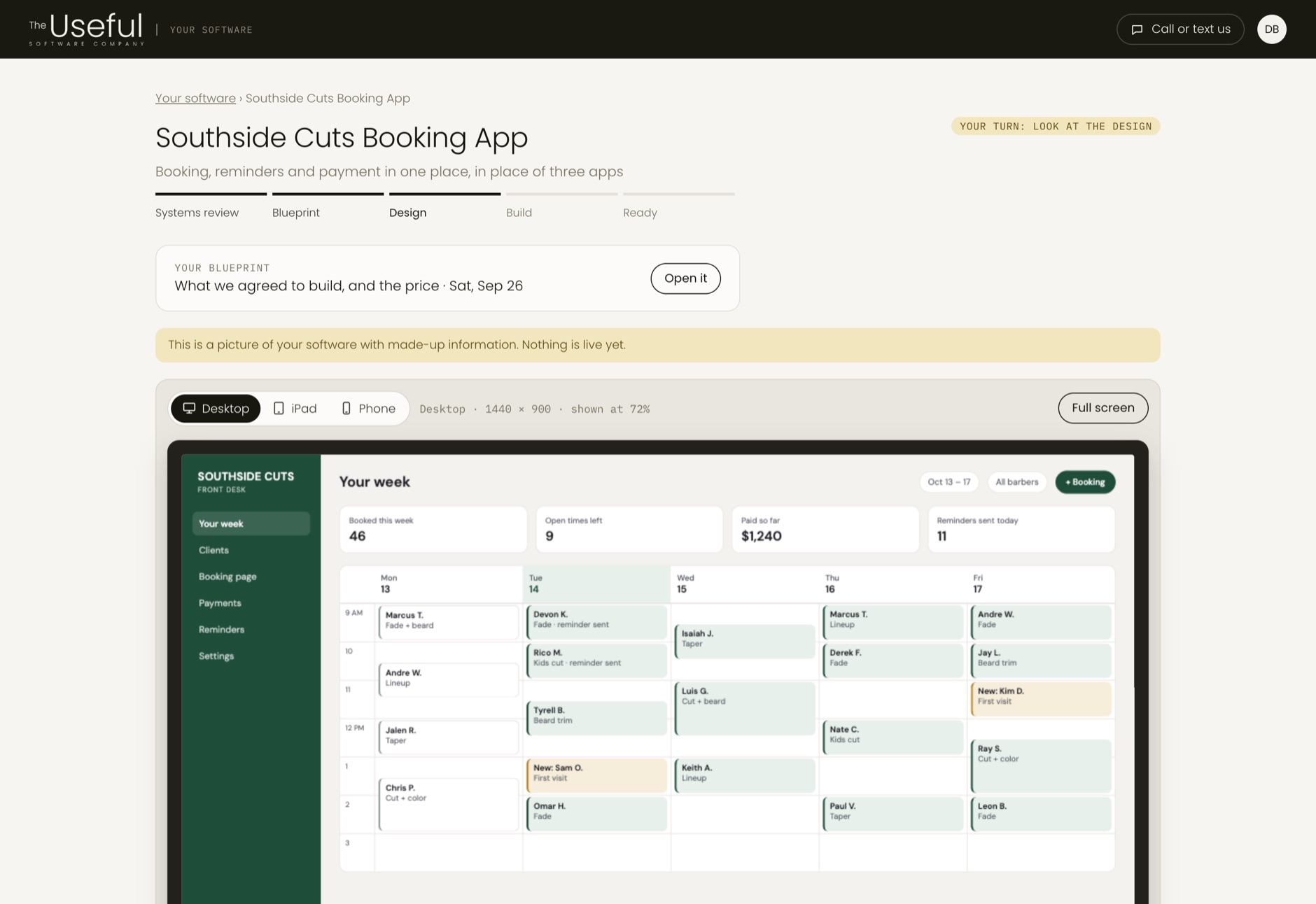Viewport: 1316px width, 904px height.
Task: Open the Oct 13 – 17 date picker
Action: 948,482
